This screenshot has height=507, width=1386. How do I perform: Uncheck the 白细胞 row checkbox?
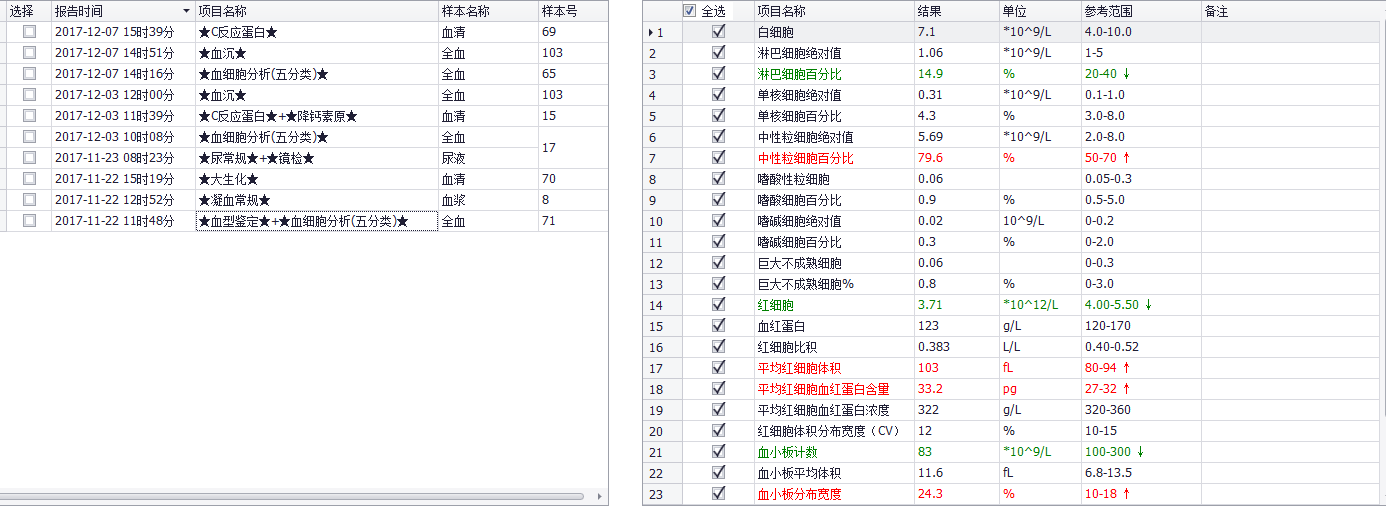point(718,32)
